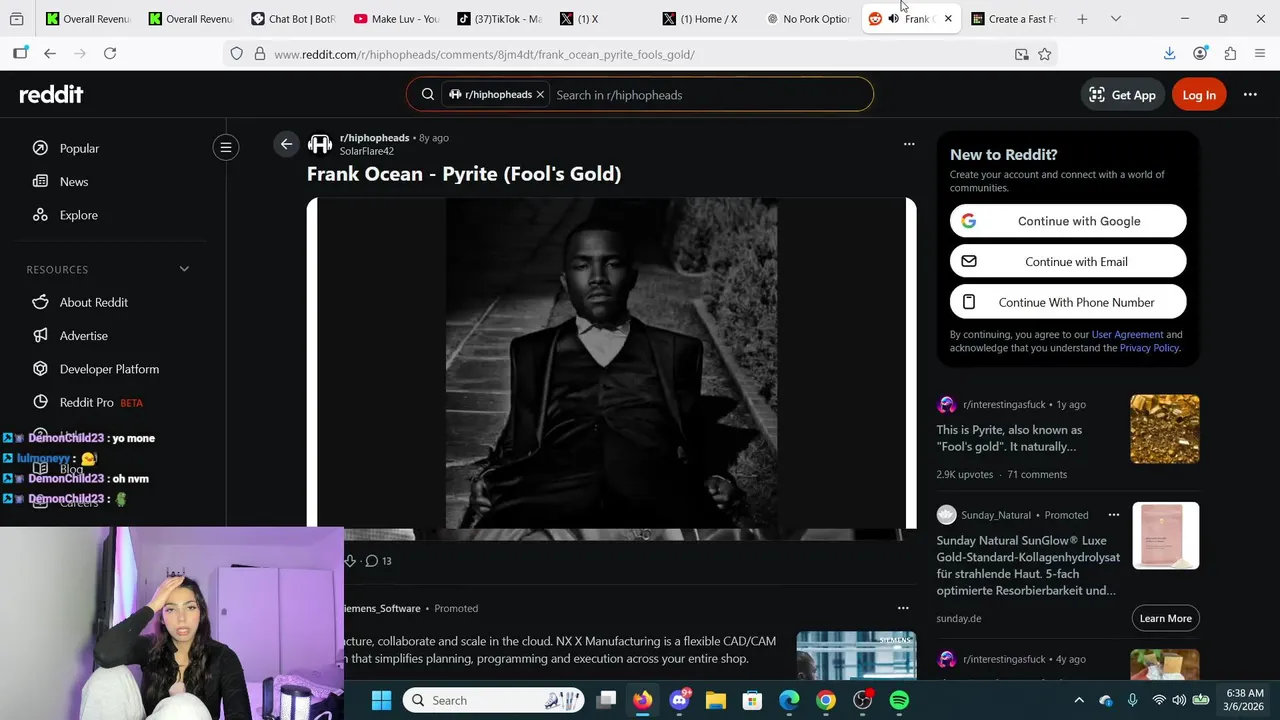Switch to the Create a Fast Fo tab

click(x=1013, y=19)
